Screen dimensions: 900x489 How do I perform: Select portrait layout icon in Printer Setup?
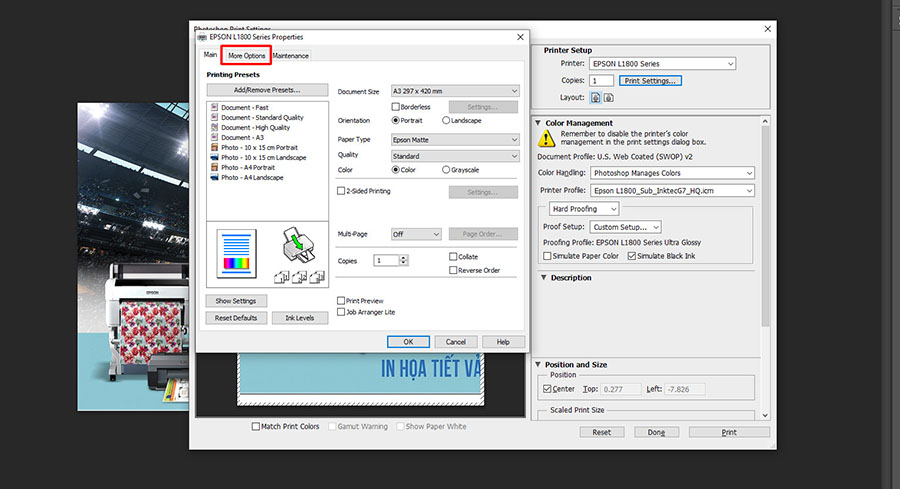pos(596,98)
